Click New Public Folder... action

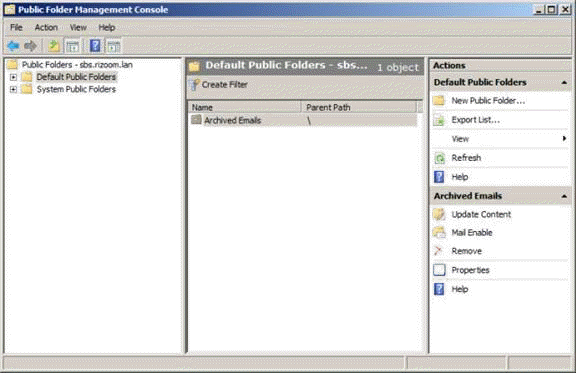(x=488, y=100)
